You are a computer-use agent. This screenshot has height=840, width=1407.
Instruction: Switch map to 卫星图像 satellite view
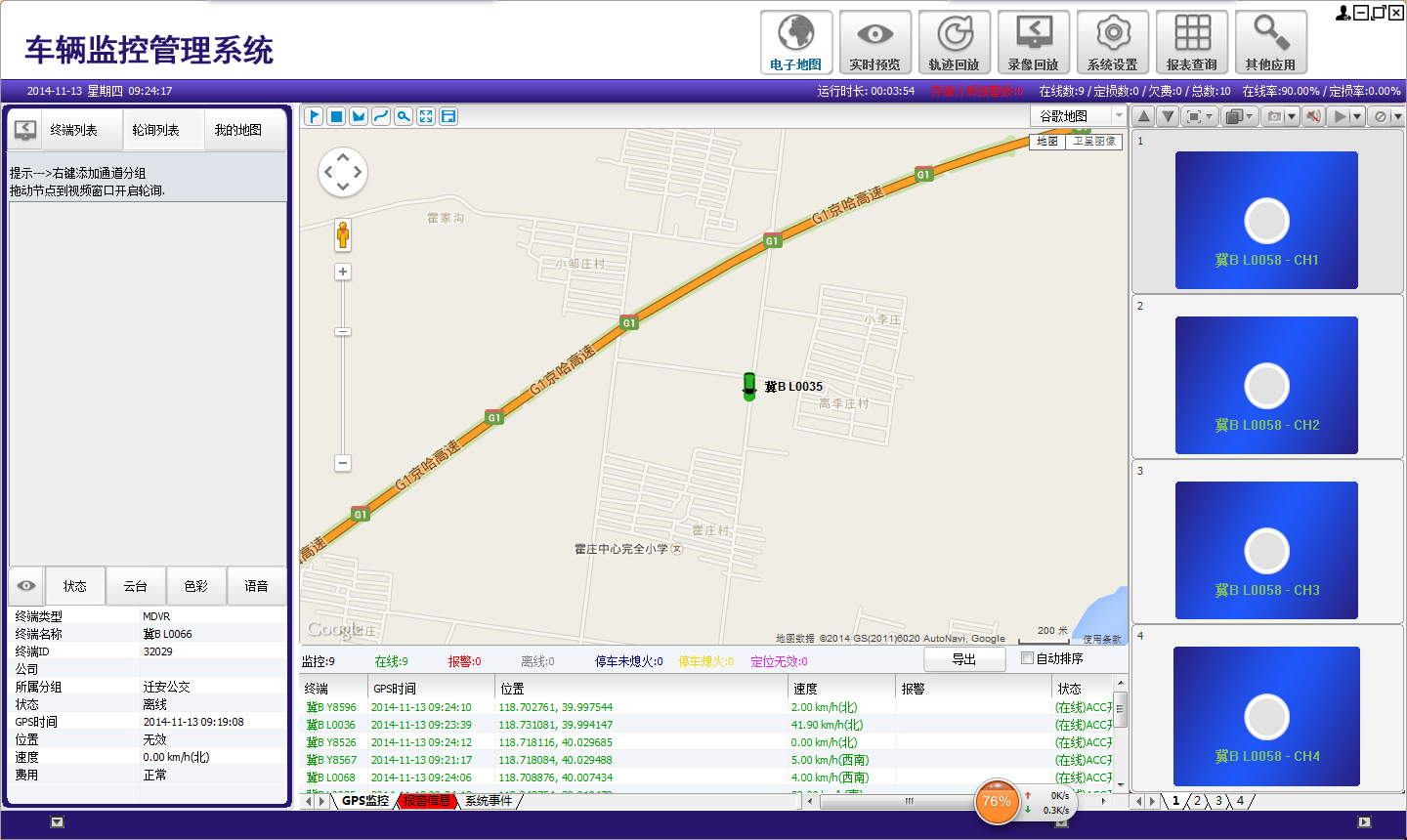(1093, 142)
